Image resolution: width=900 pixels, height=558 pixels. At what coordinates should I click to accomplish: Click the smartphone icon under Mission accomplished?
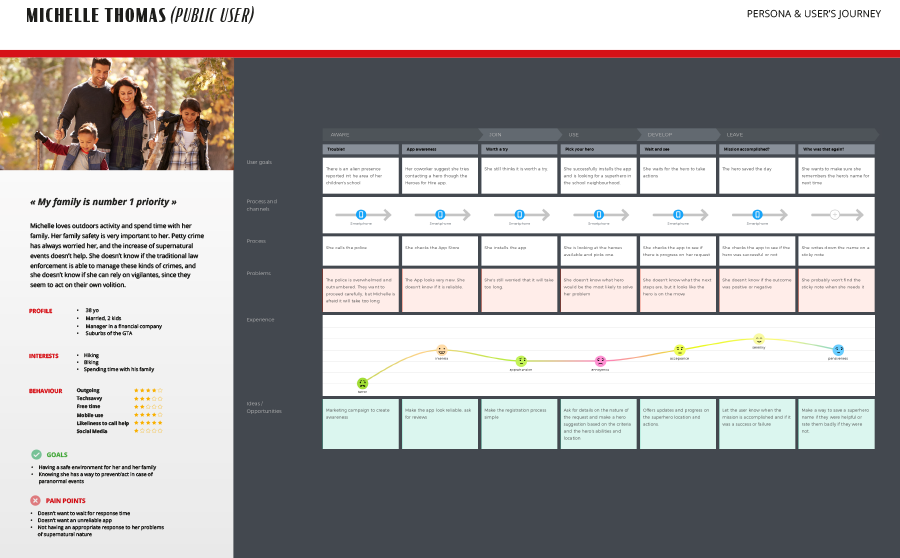[757, 214]
